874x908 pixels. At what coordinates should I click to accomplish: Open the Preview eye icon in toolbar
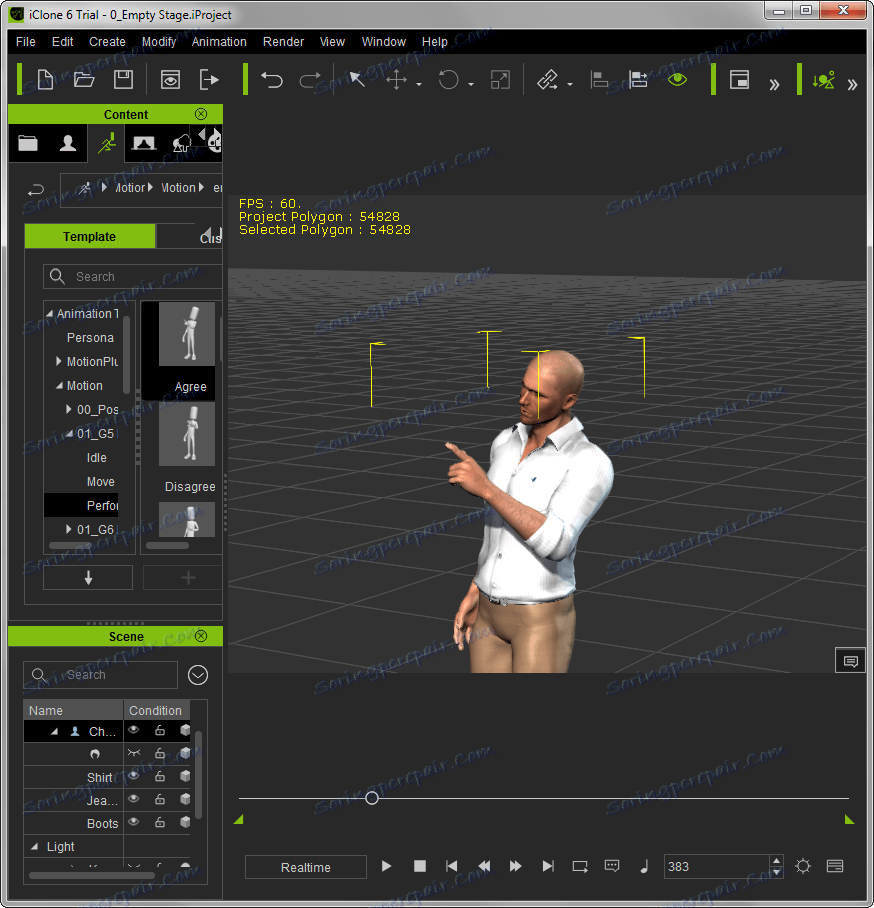[x=171, y=80]
